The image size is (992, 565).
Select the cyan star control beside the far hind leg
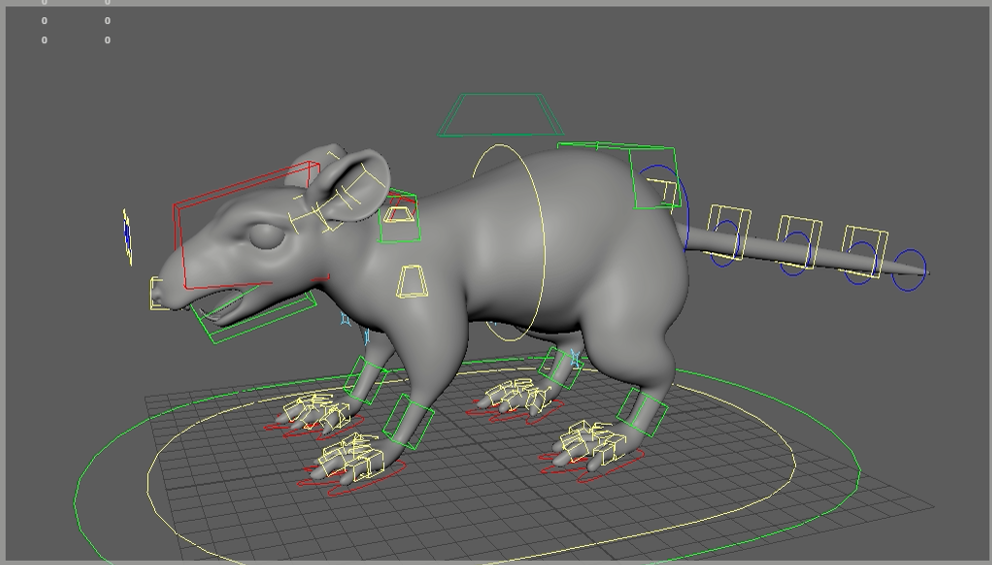click(x=575, y=359)
